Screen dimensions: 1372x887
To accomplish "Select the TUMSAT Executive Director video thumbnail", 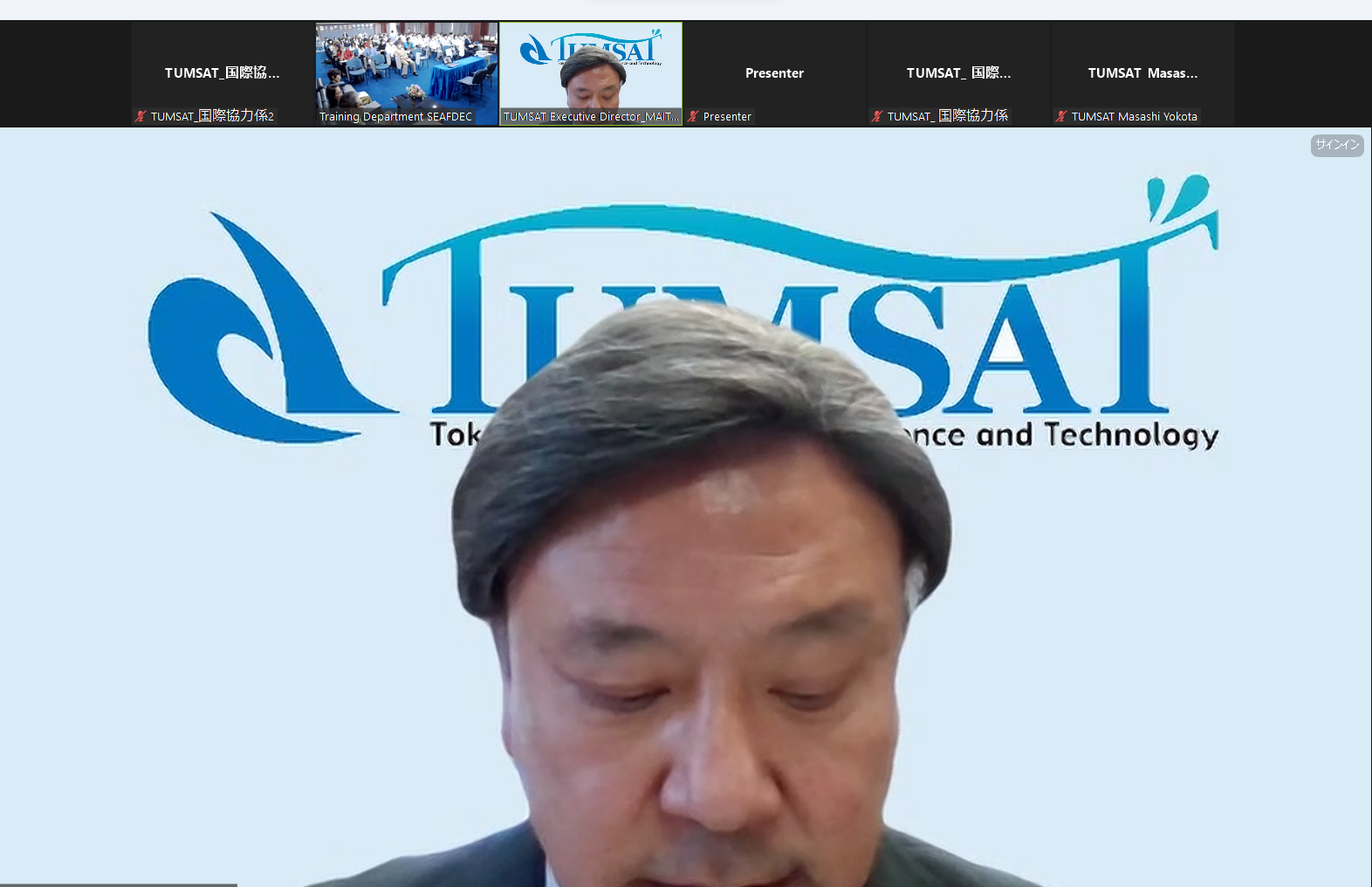I will [x=591, y=73].
